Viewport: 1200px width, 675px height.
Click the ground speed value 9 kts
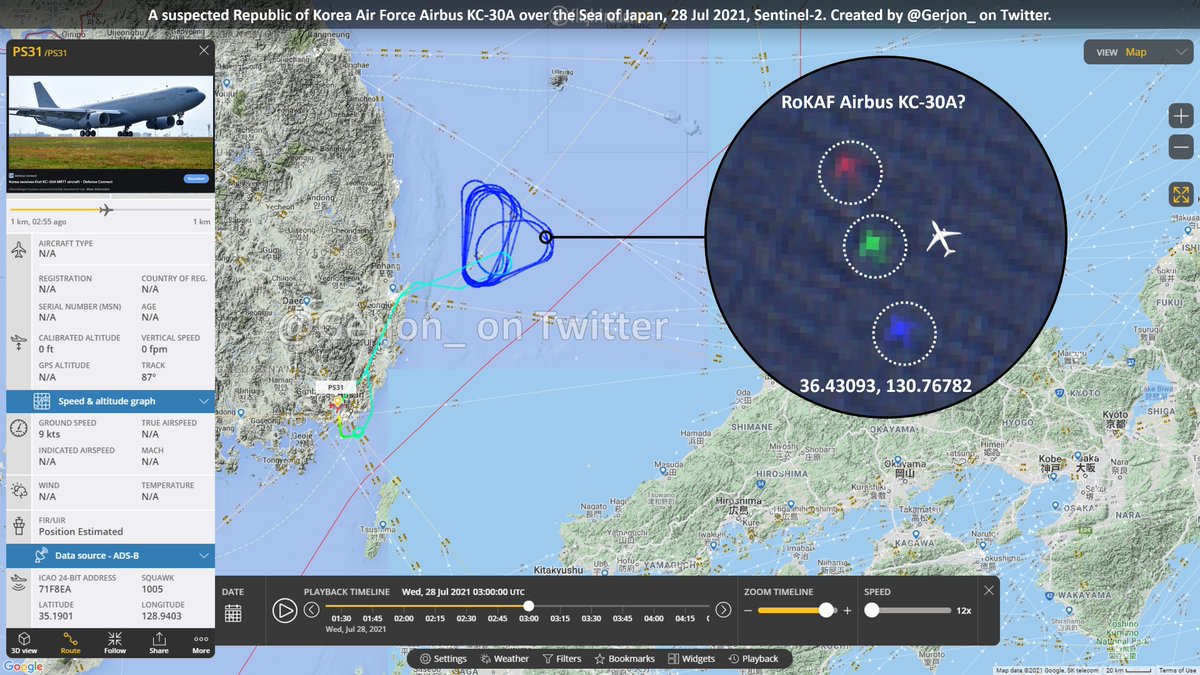tap(50, 435)
